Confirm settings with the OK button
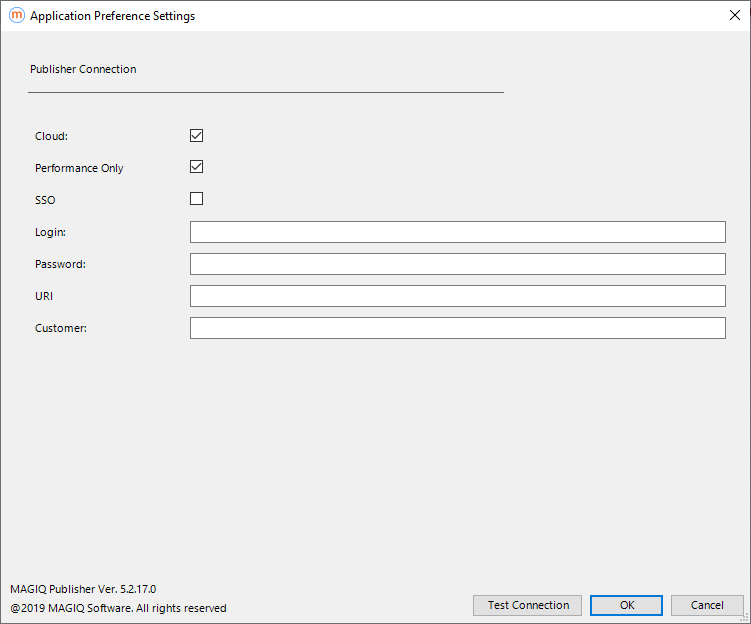The image size is (751, 624). point(626,605)
